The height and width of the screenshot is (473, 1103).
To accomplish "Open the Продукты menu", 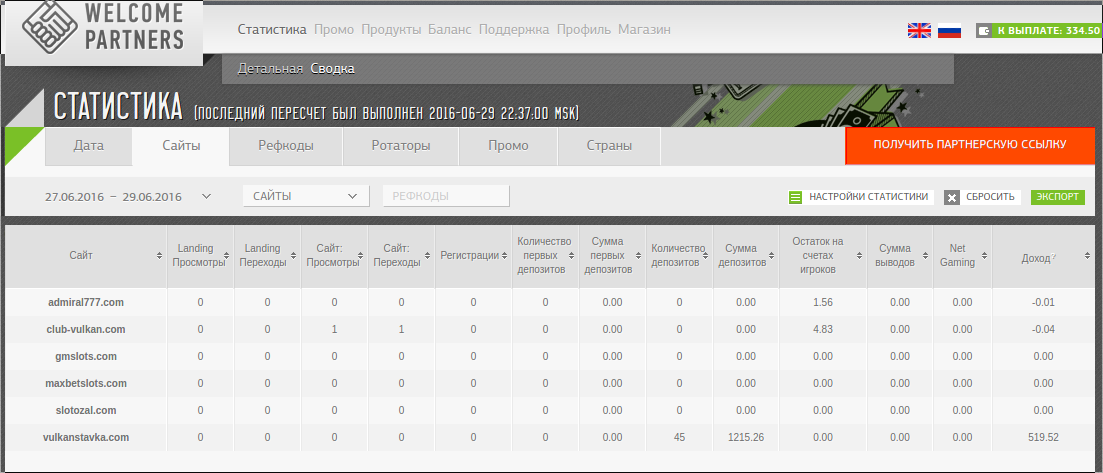I will [391, 30].
